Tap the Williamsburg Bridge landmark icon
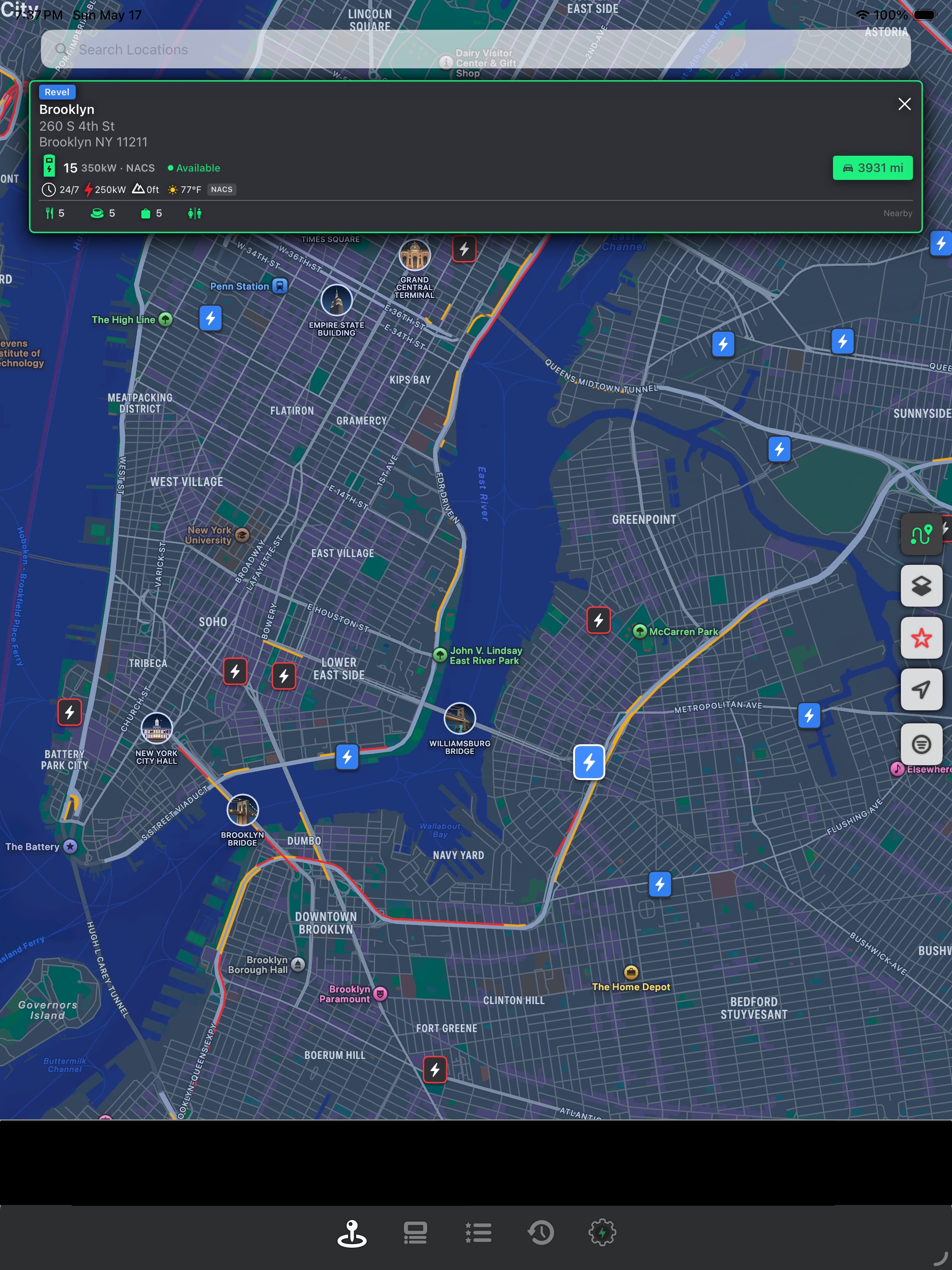Viewport: 952px width, 1270px height. click(x=460, y=718)
